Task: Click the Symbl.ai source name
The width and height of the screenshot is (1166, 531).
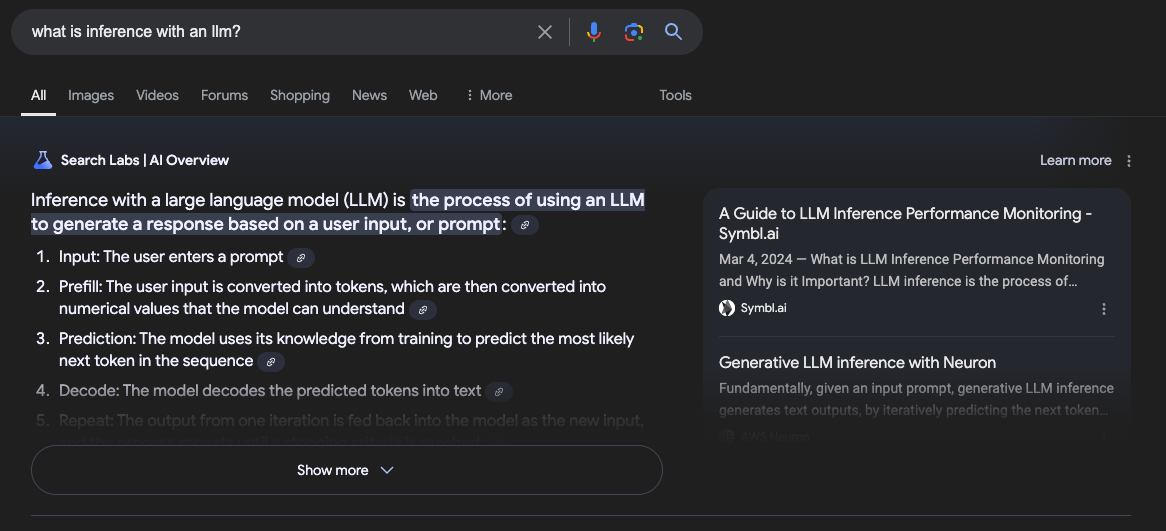Action: point(763,308)
